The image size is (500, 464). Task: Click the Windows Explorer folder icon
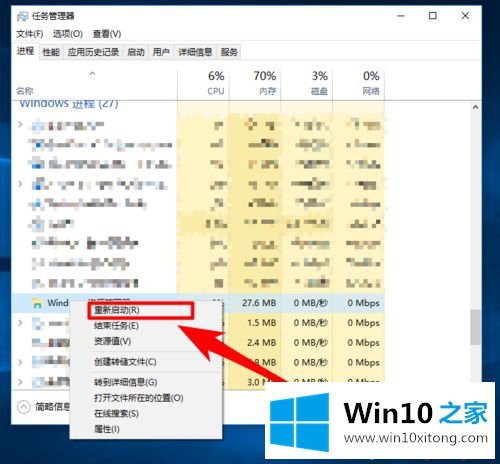(x=37, y=303)
